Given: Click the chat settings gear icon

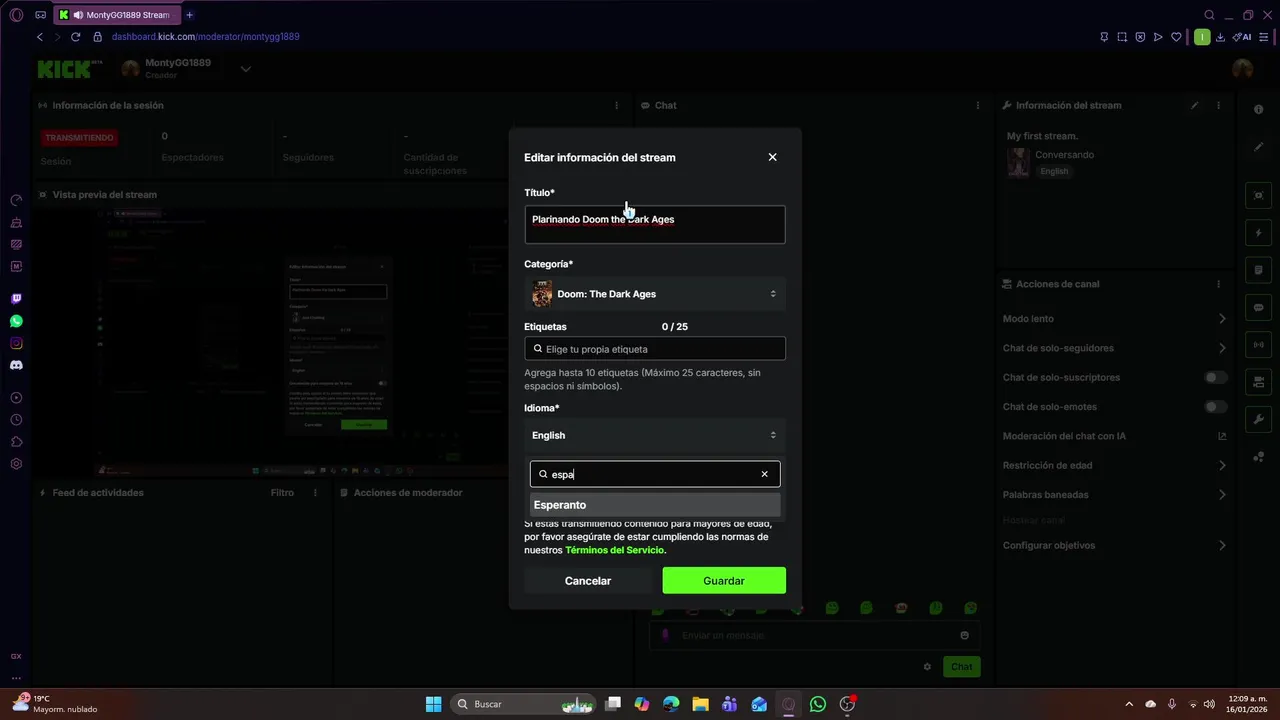Looking at the screenshot, I should [x=927, y=667].
